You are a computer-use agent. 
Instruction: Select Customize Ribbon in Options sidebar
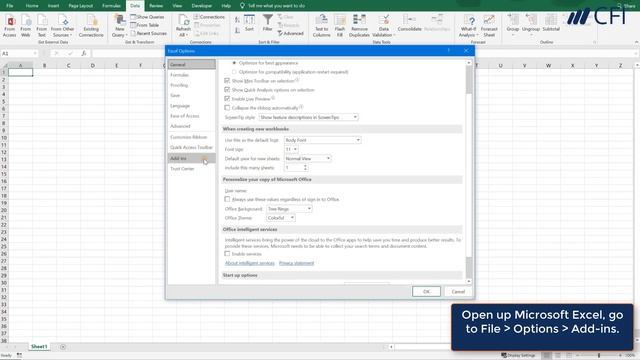[x=191, y=137]
